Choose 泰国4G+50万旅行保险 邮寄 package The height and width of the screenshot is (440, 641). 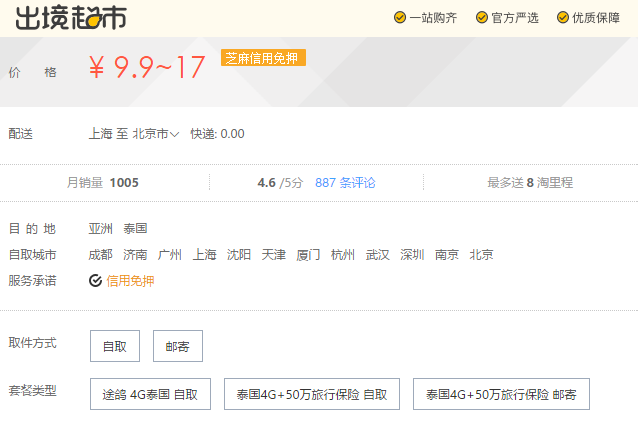pos(501,394)
